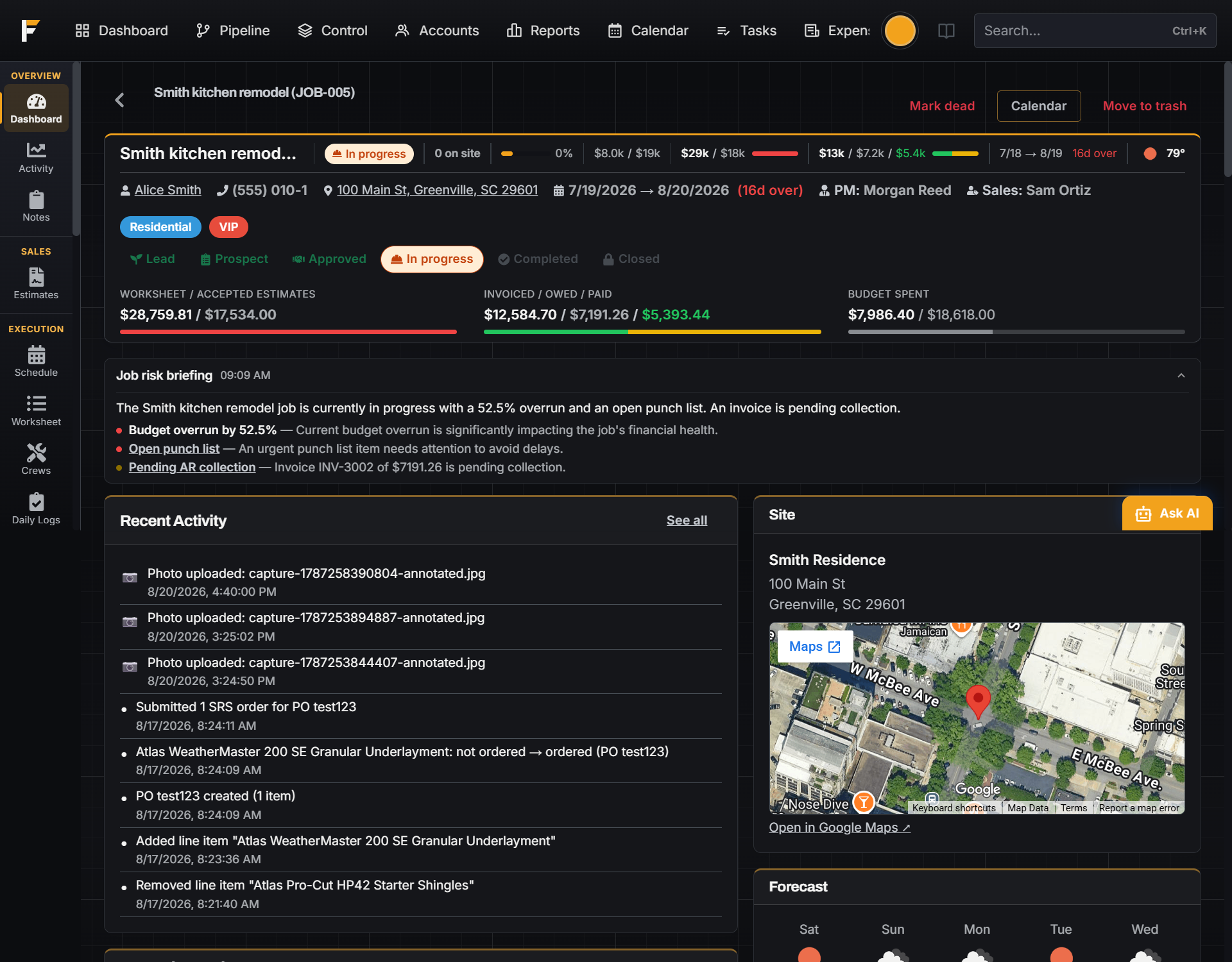Click the Ask AI button
The height and width of the screenshot is (962, 1232).
pyautogui.click(x=1167, y=513)
